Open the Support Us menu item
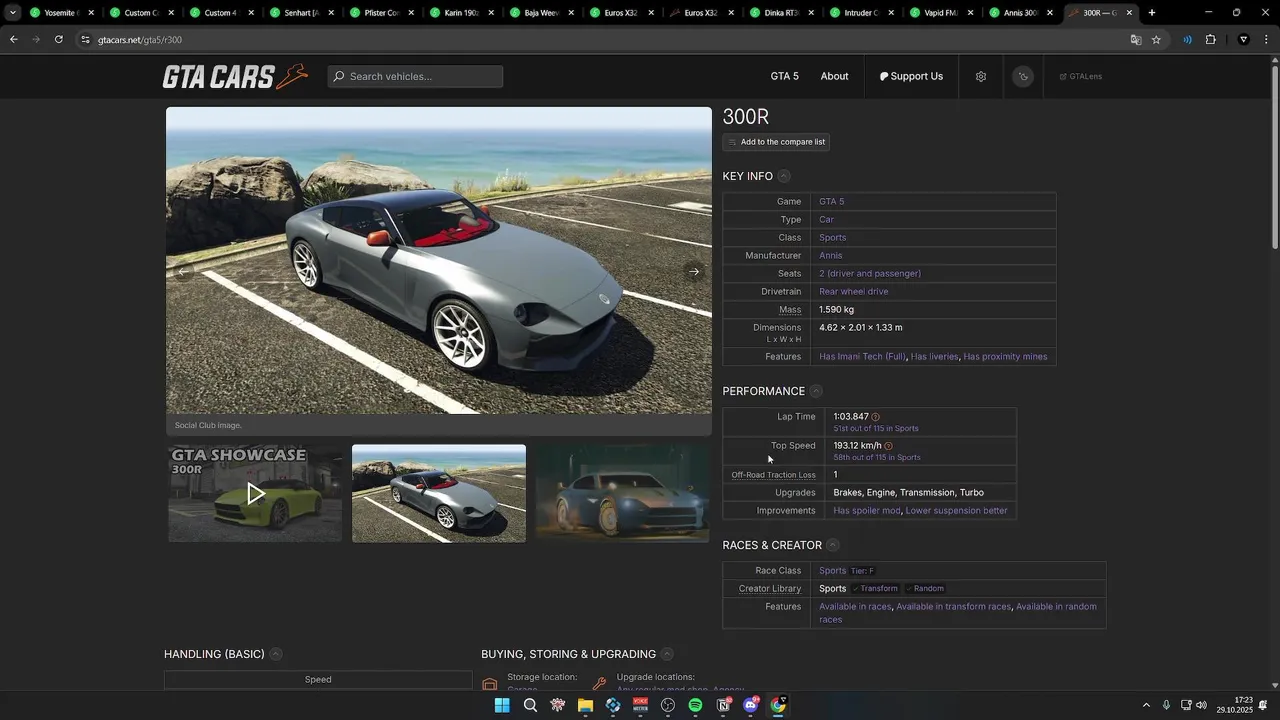 911,76
